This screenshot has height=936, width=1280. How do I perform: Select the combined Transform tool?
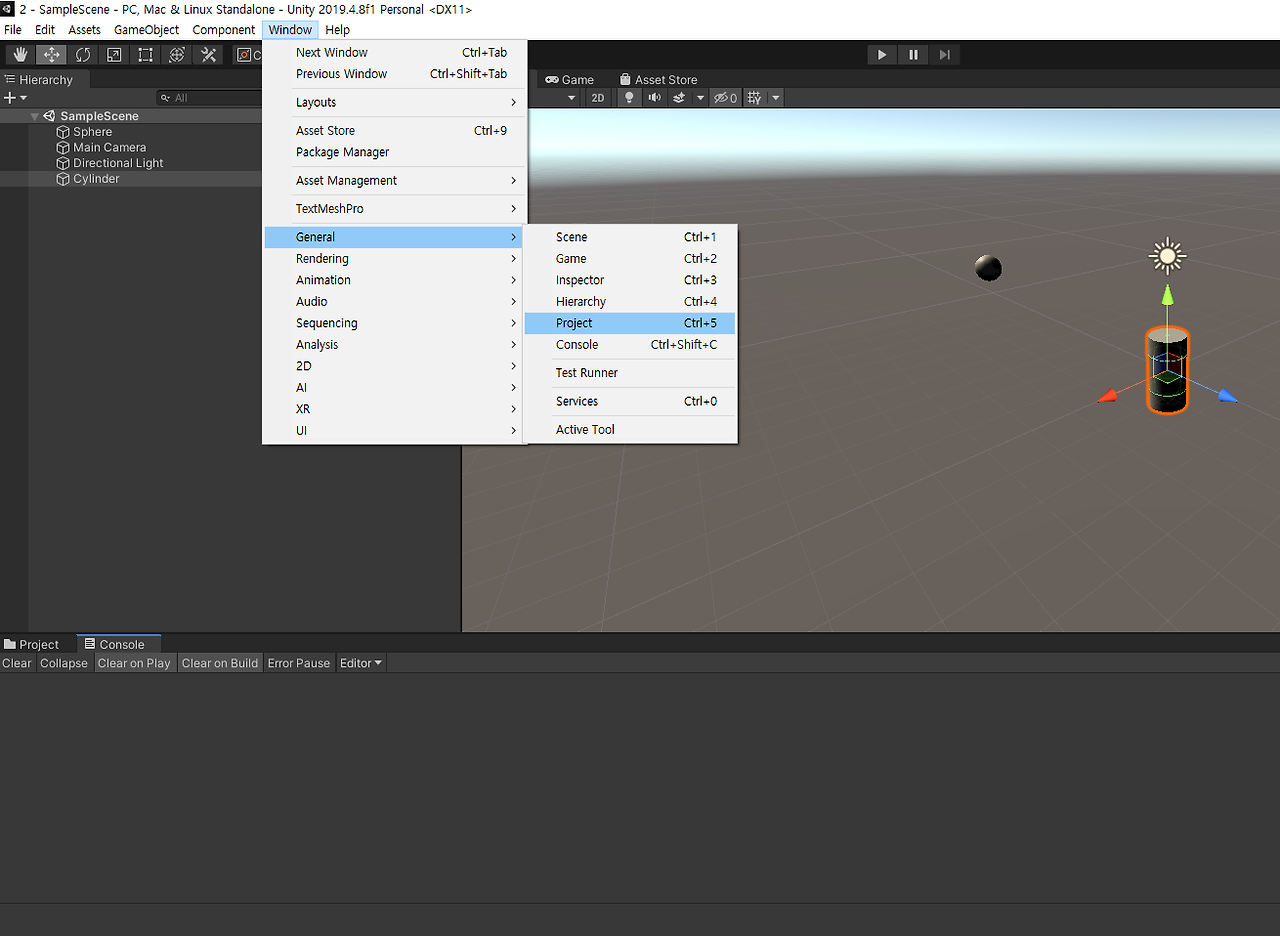[x=177, y=55]
